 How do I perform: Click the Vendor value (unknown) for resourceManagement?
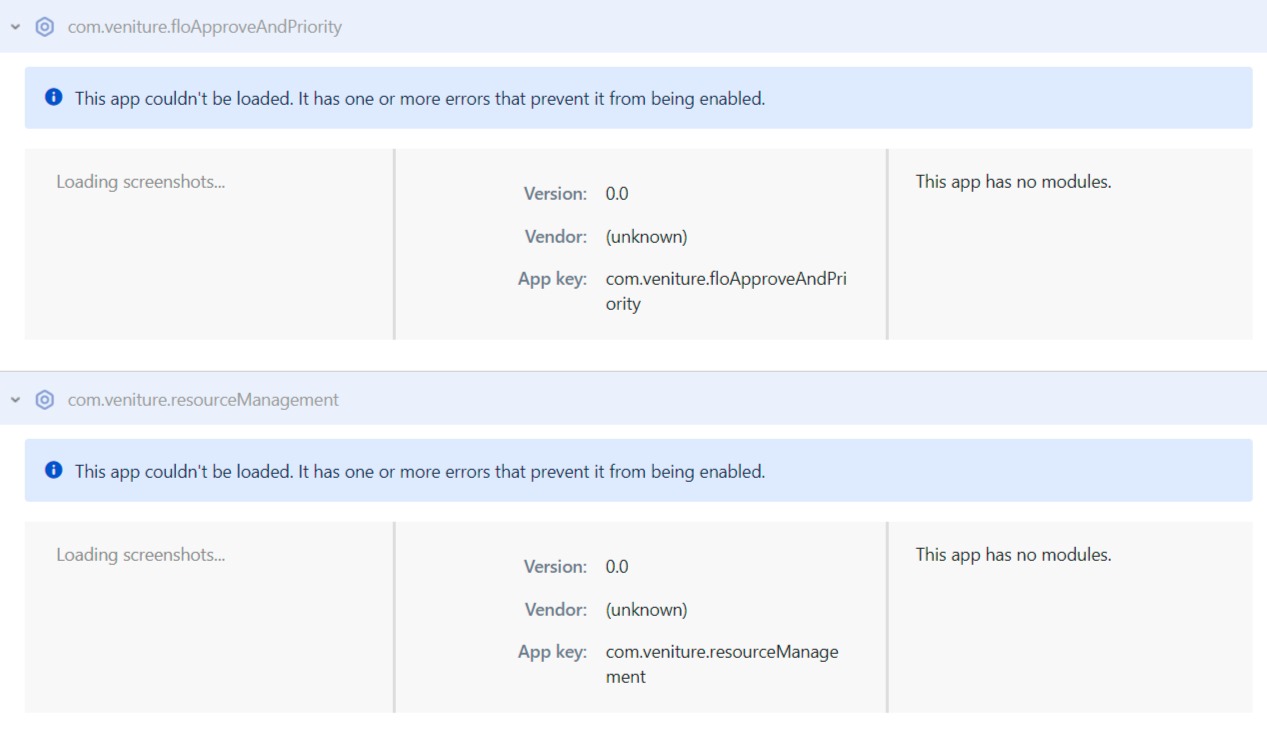pyautogui.click(x=646, y=610)
